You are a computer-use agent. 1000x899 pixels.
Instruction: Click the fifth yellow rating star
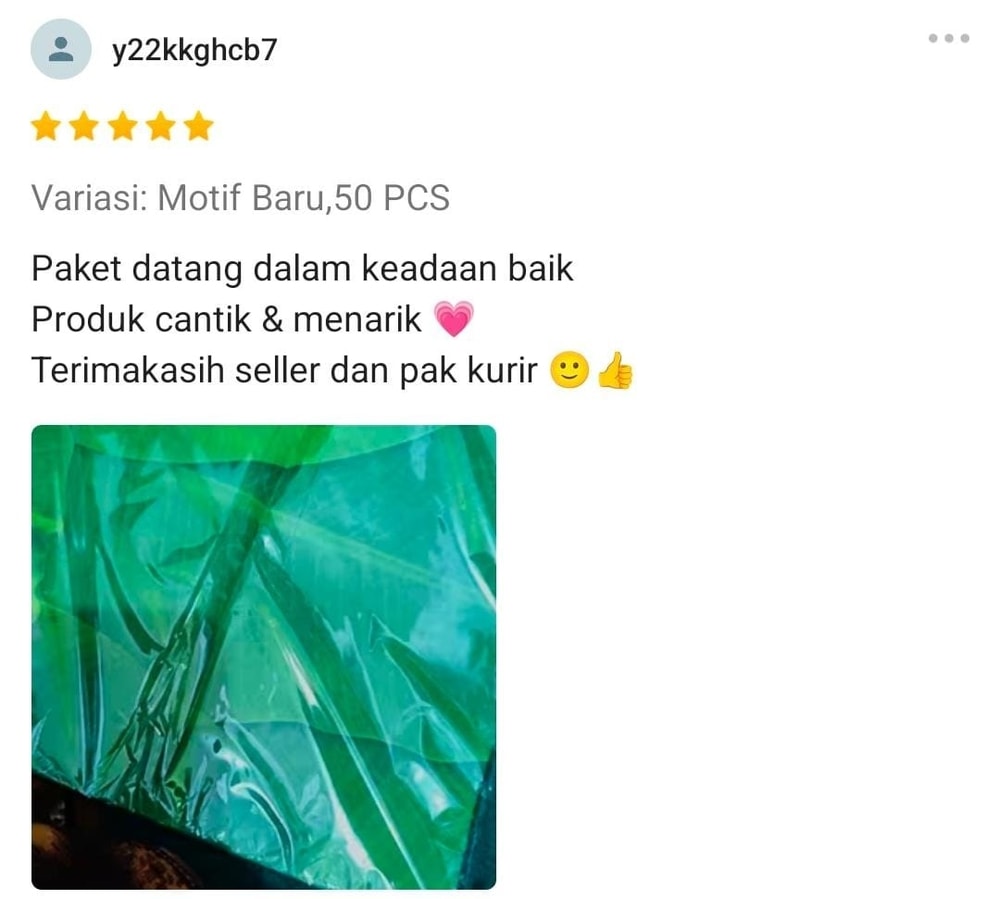point(199,126)
